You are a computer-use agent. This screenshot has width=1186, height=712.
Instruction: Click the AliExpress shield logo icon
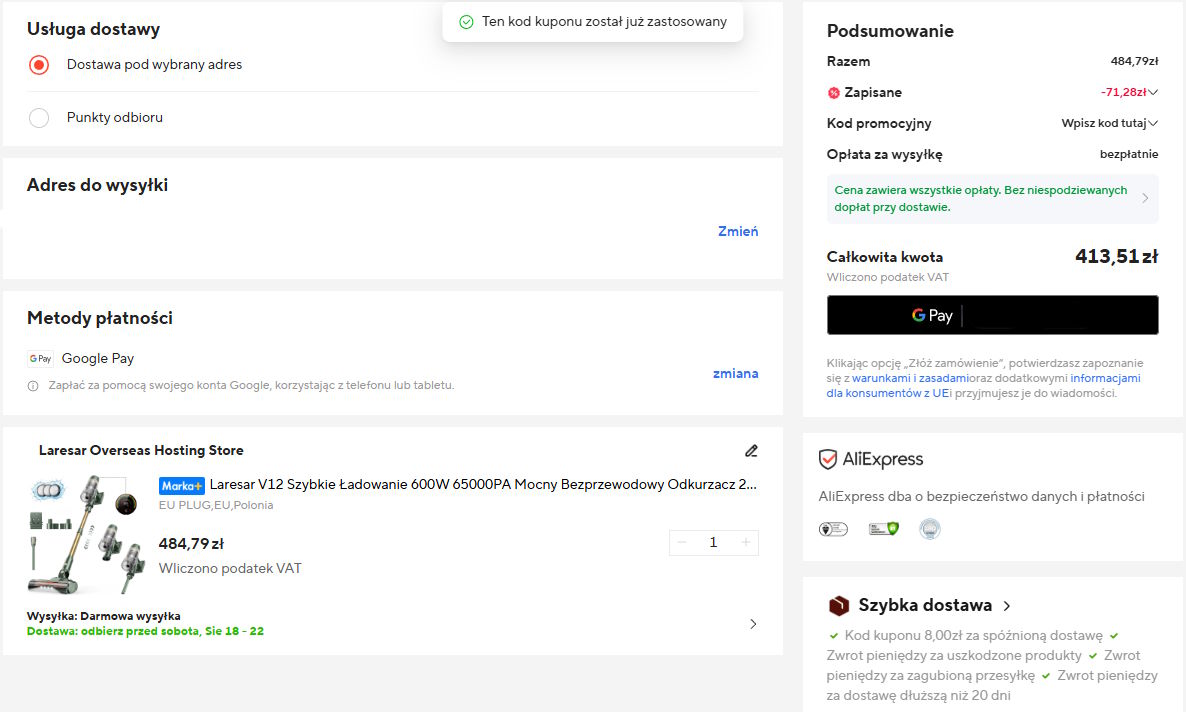827,459
